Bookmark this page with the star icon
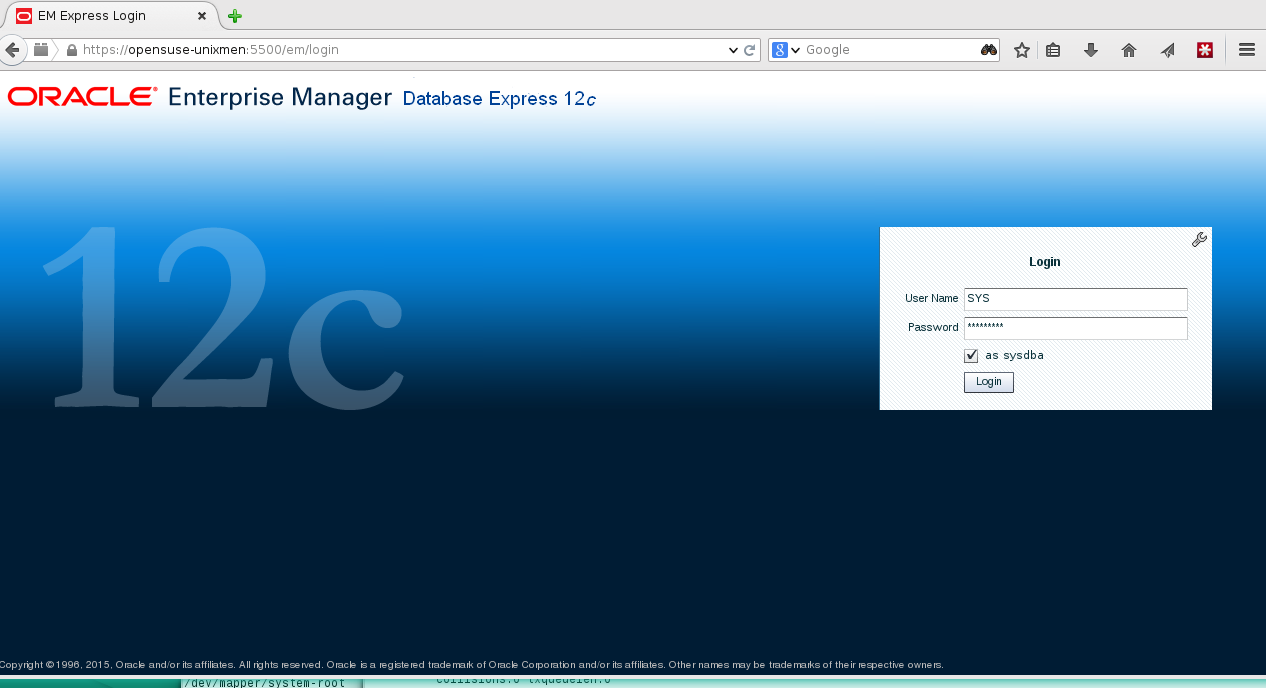1266x688 pixels. [x=1021, y=50]
